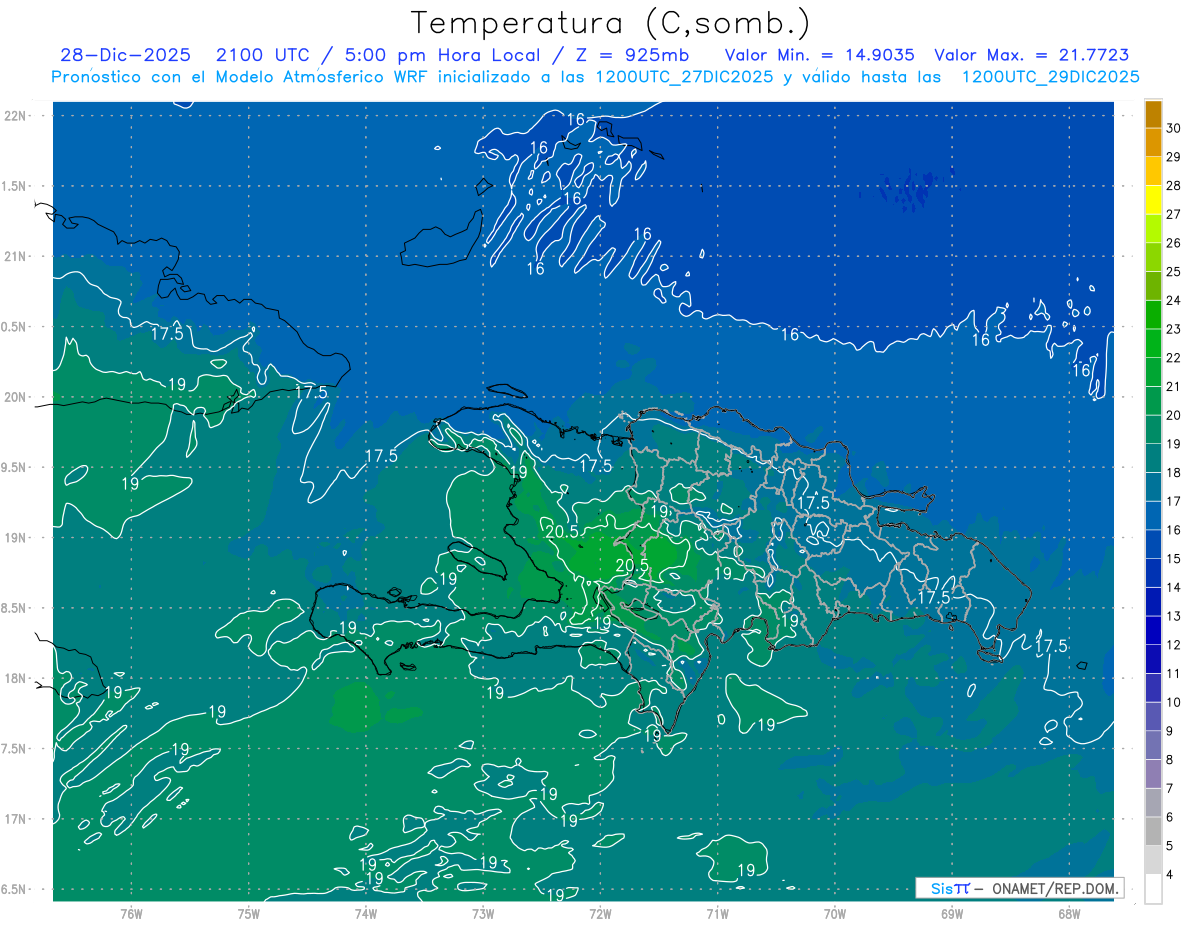Click the color bar label "21"

point(1174,386)
